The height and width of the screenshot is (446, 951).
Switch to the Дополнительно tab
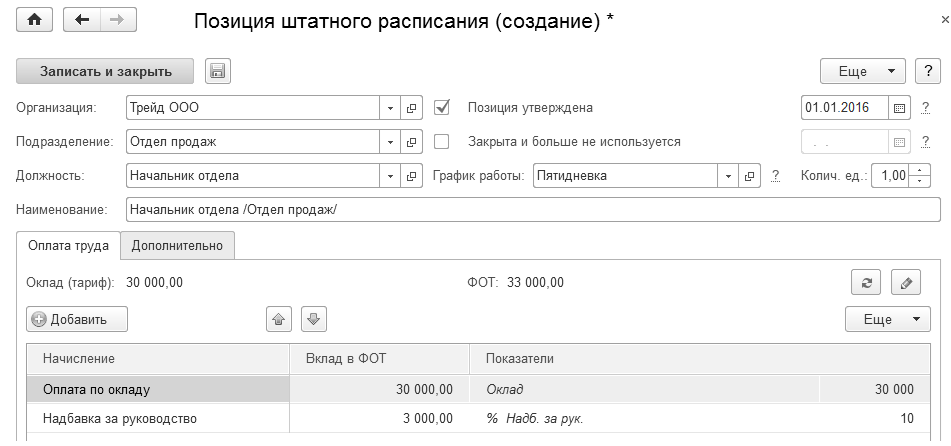(x=177, y=245)
